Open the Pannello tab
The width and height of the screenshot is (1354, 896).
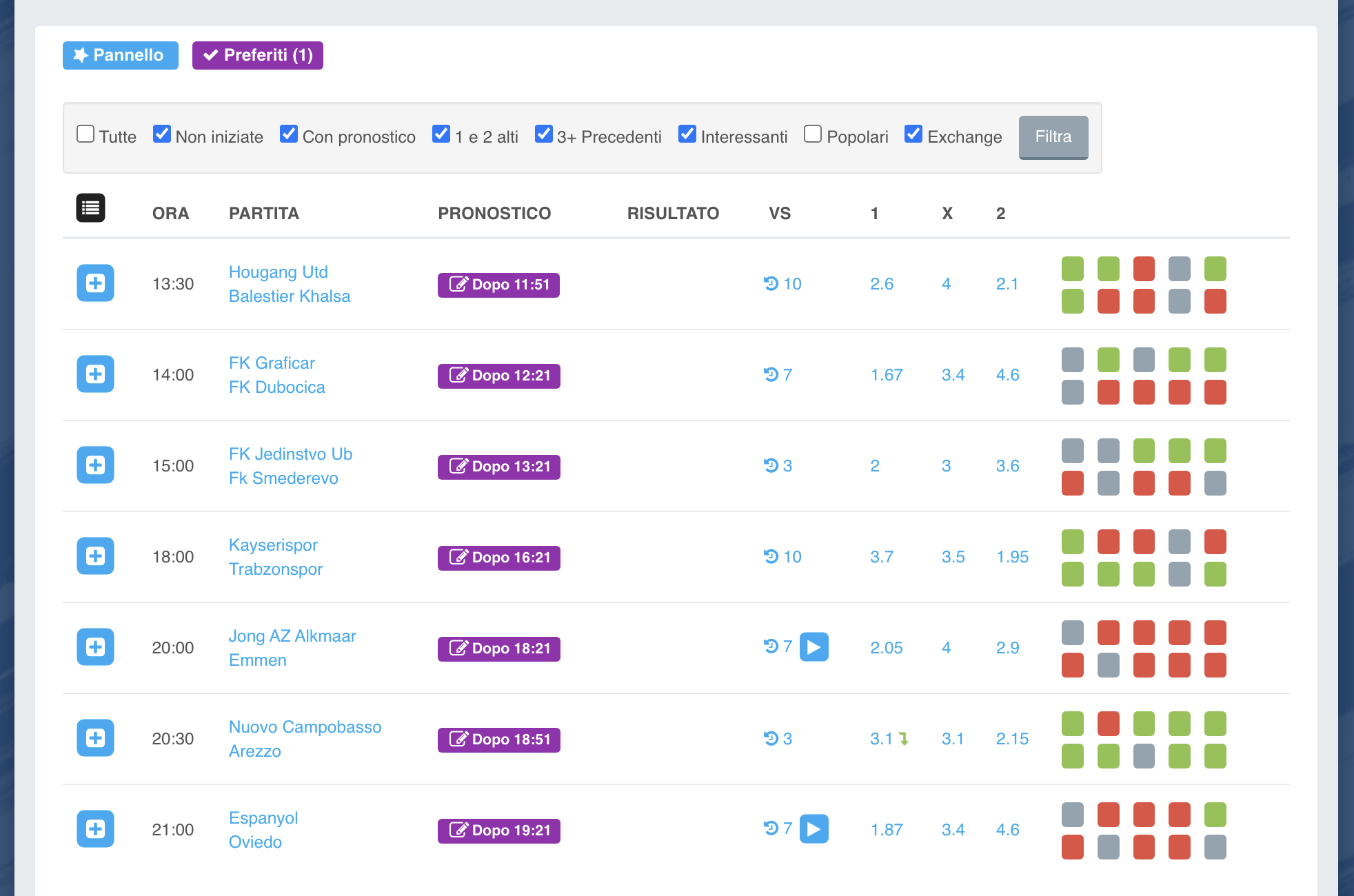pos(120,55)
